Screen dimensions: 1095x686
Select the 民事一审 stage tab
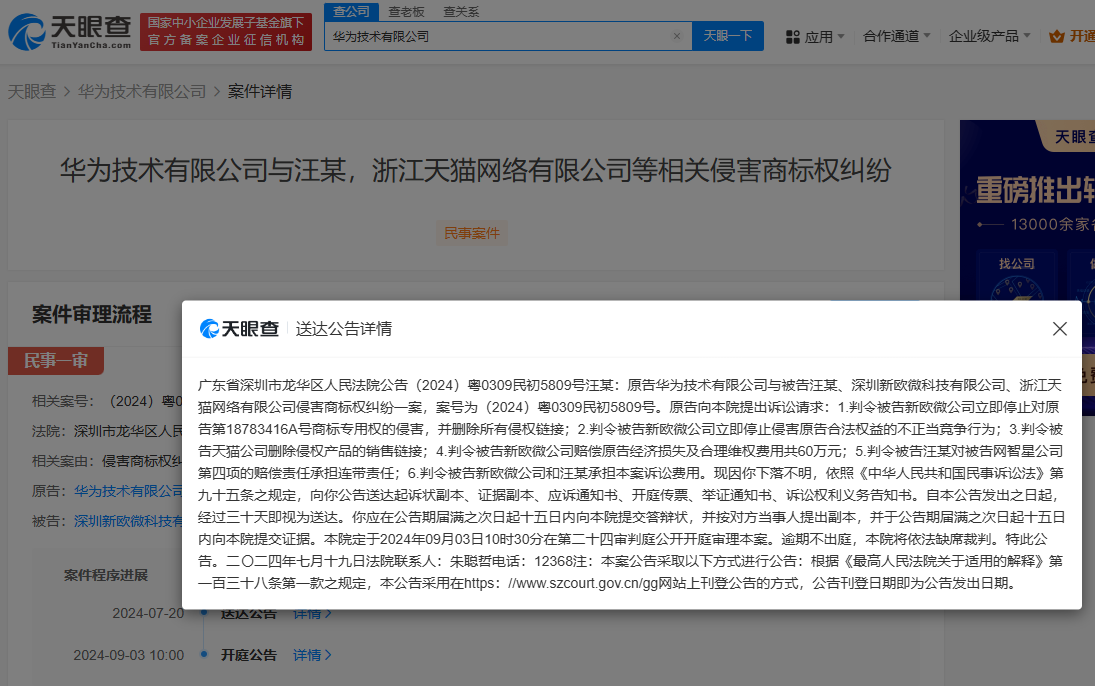click(x=56, y=360)
